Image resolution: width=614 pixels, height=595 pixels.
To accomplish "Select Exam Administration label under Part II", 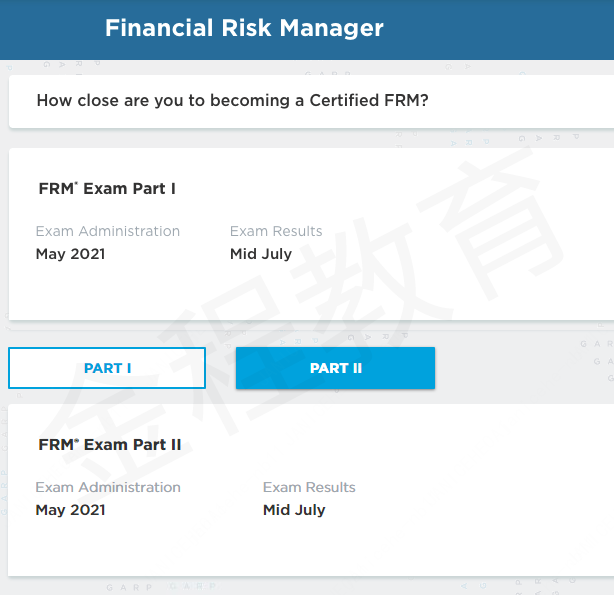I will point(108,487).
